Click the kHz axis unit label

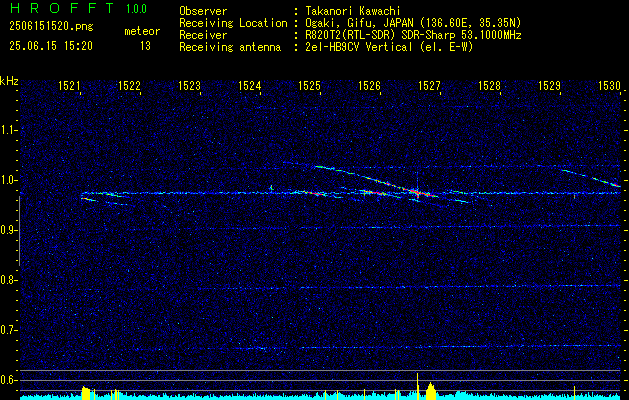coord(9,81)
